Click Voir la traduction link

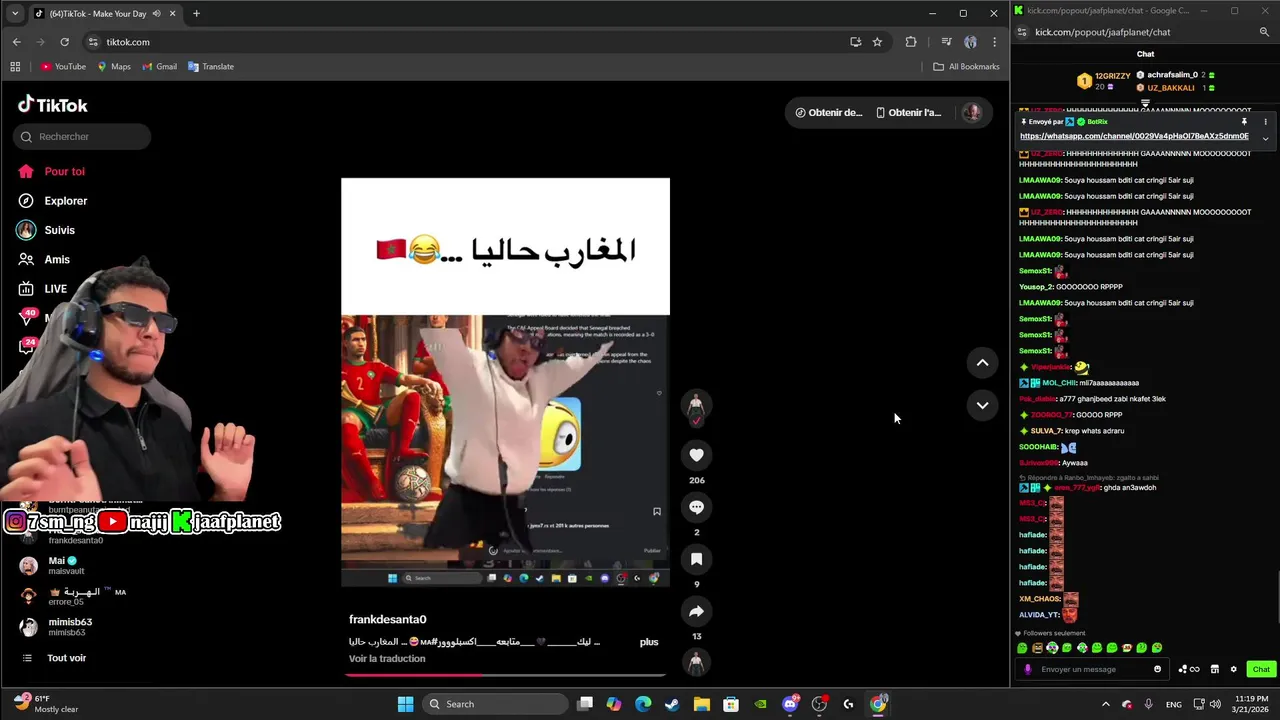click(387, 659)
